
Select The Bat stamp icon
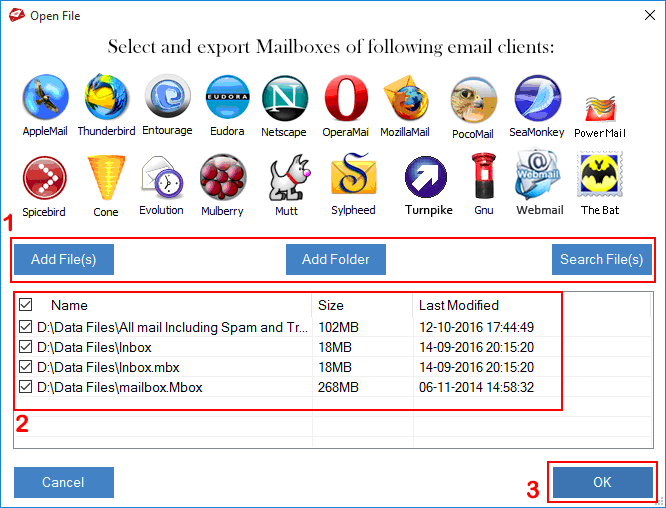(x=599, y=174)
